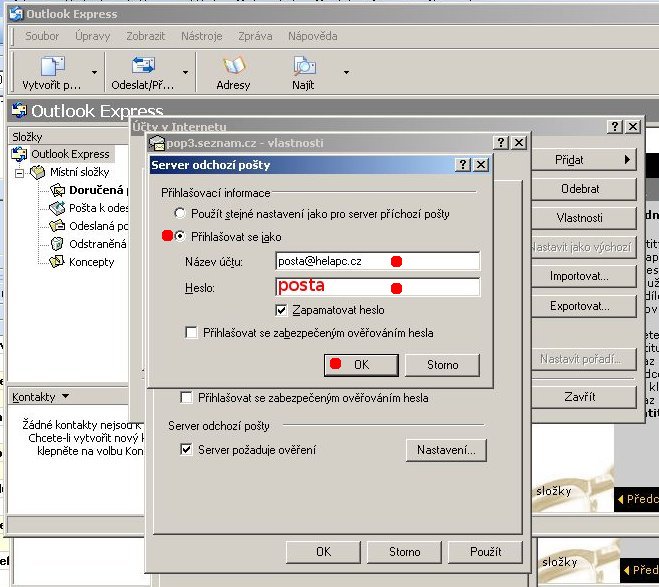Click the Použít apply button
The image size is (659, 587).
click(485, 552)
